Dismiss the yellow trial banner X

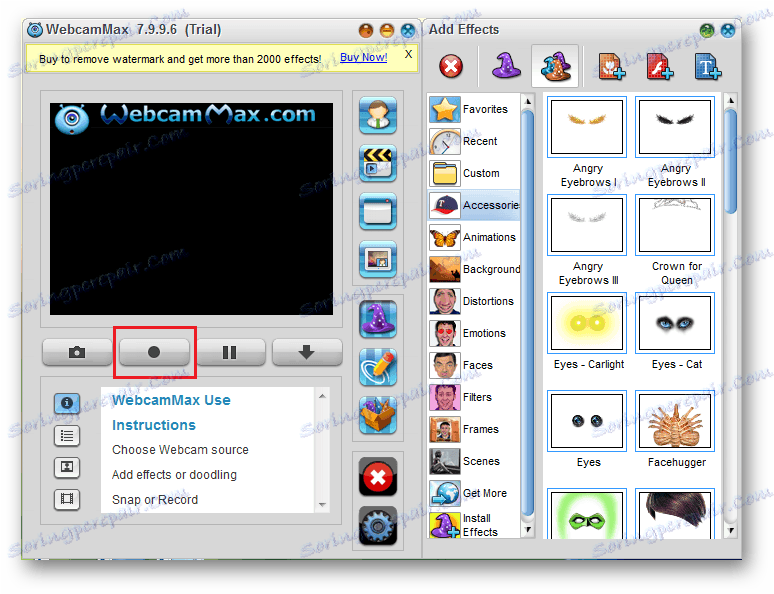pos(408,54)
